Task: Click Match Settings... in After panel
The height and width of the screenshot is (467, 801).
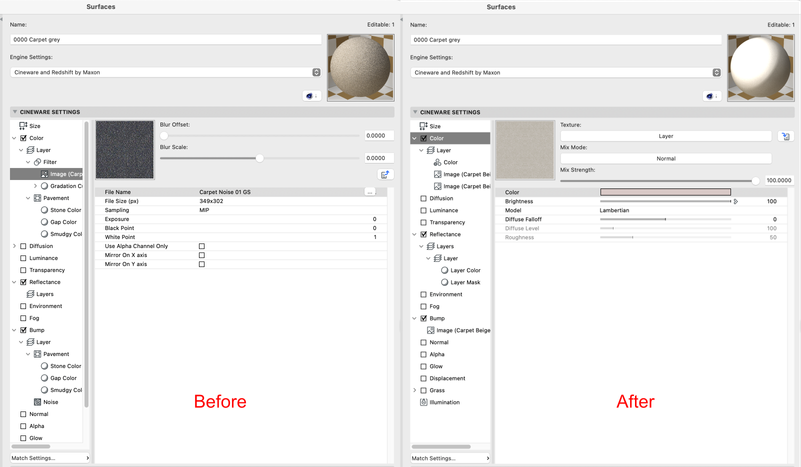Action: [451, 458]
